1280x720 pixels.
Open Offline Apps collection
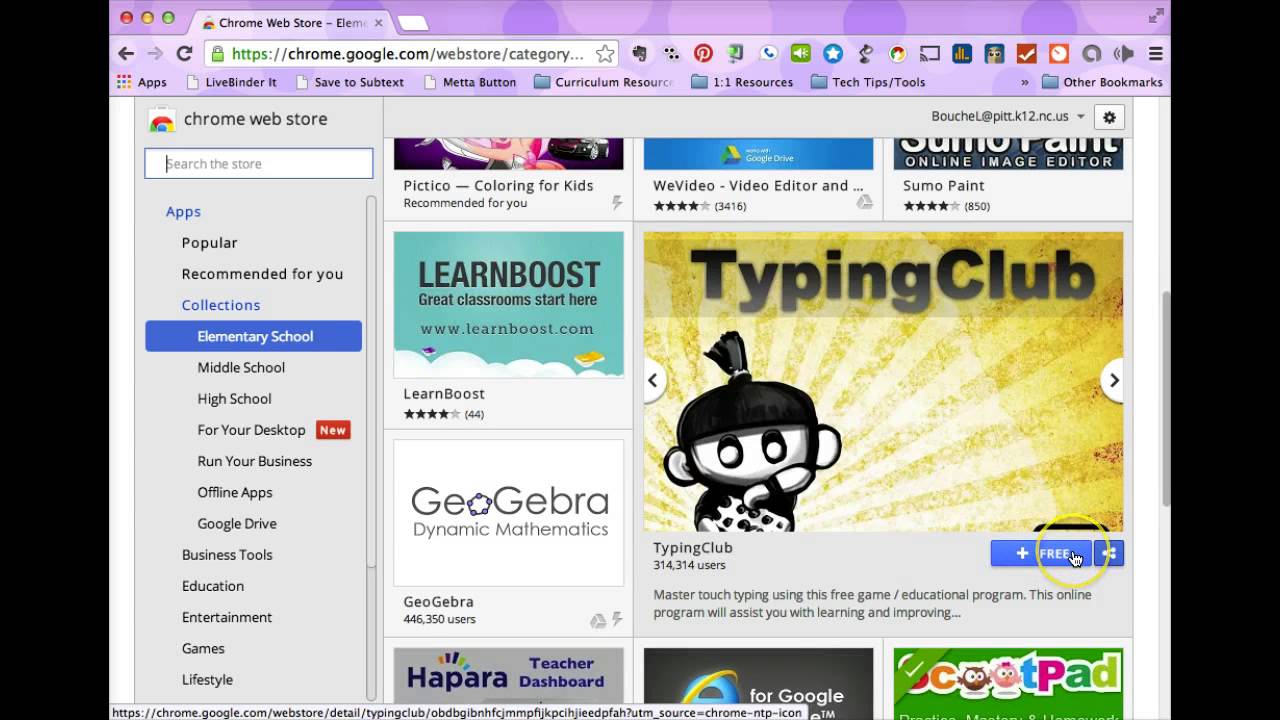(x=234, y=491)
